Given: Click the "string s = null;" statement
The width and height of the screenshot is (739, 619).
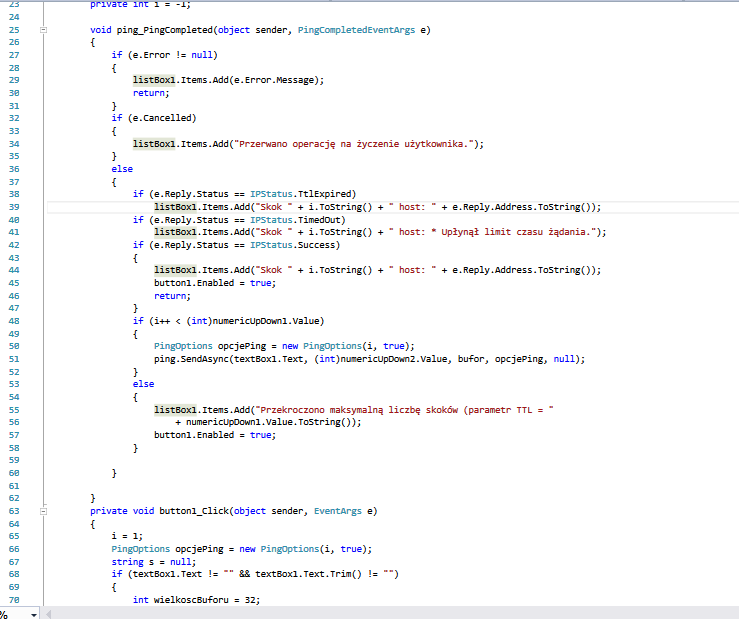Looking at the screenshot, I should point(154,562).
